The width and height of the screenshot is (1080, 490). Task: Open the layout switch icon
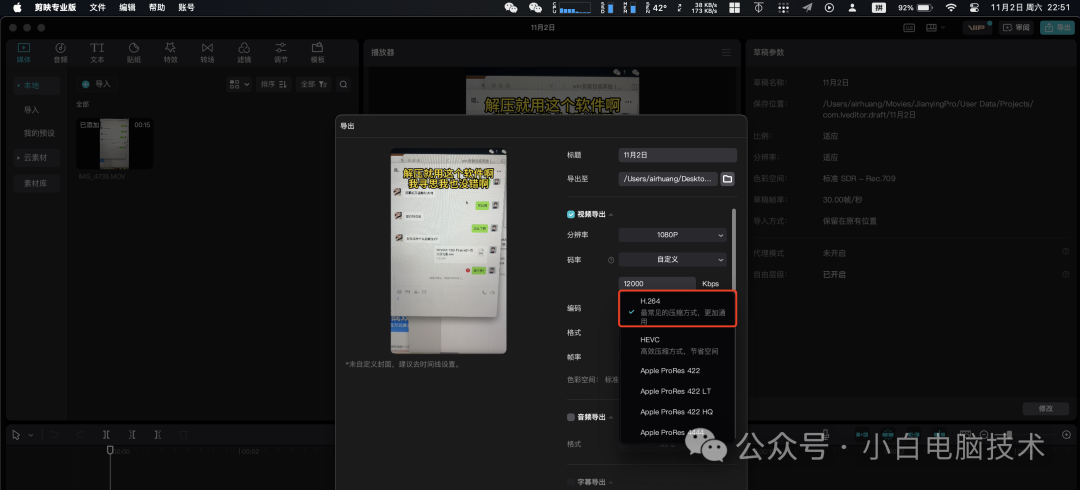[x=935, y=28]
